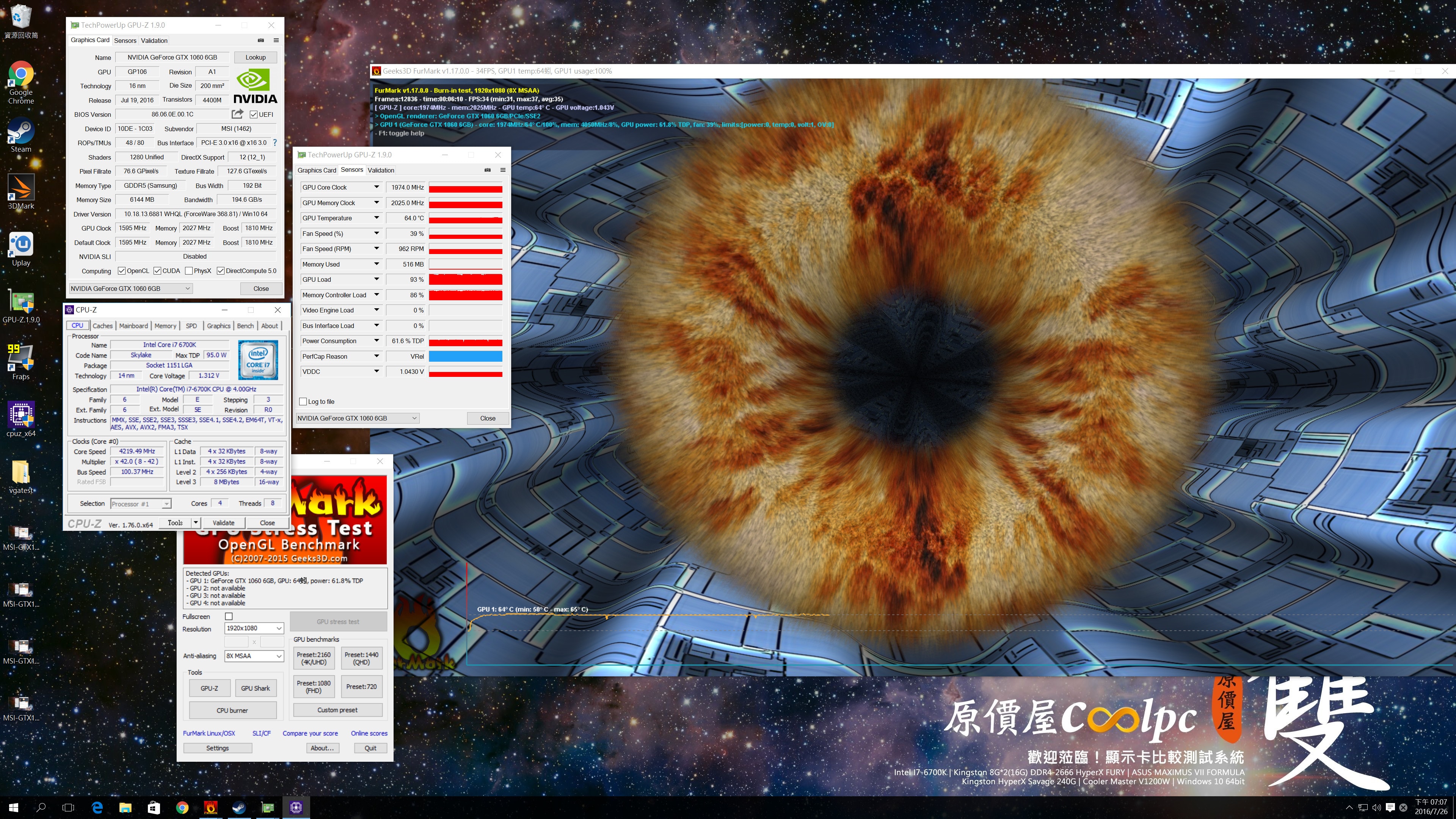Image resolution: width=1456 pixels, height=819 pixels.
Task: Open the Mainboard tab in CPU-Z
Action: pos(133,326)
